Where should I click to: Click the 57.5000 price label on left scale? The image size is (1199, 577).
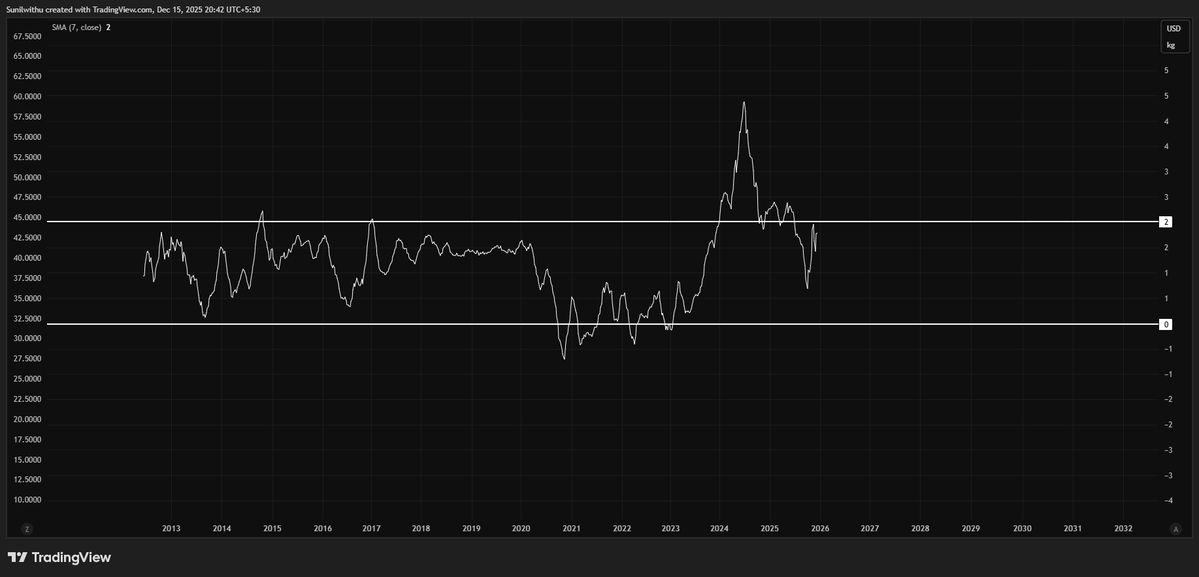(x=28, y=117)
